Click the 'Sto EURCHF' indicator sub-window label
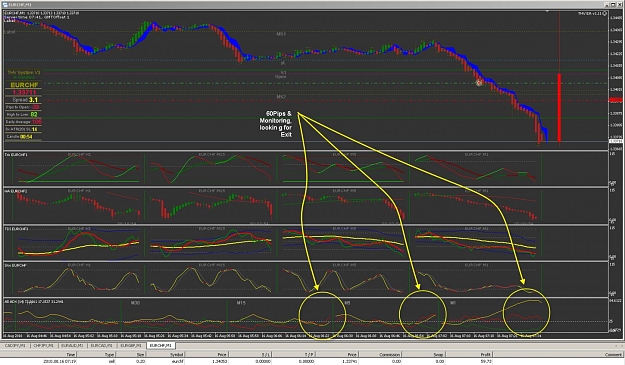 (15, 265)
